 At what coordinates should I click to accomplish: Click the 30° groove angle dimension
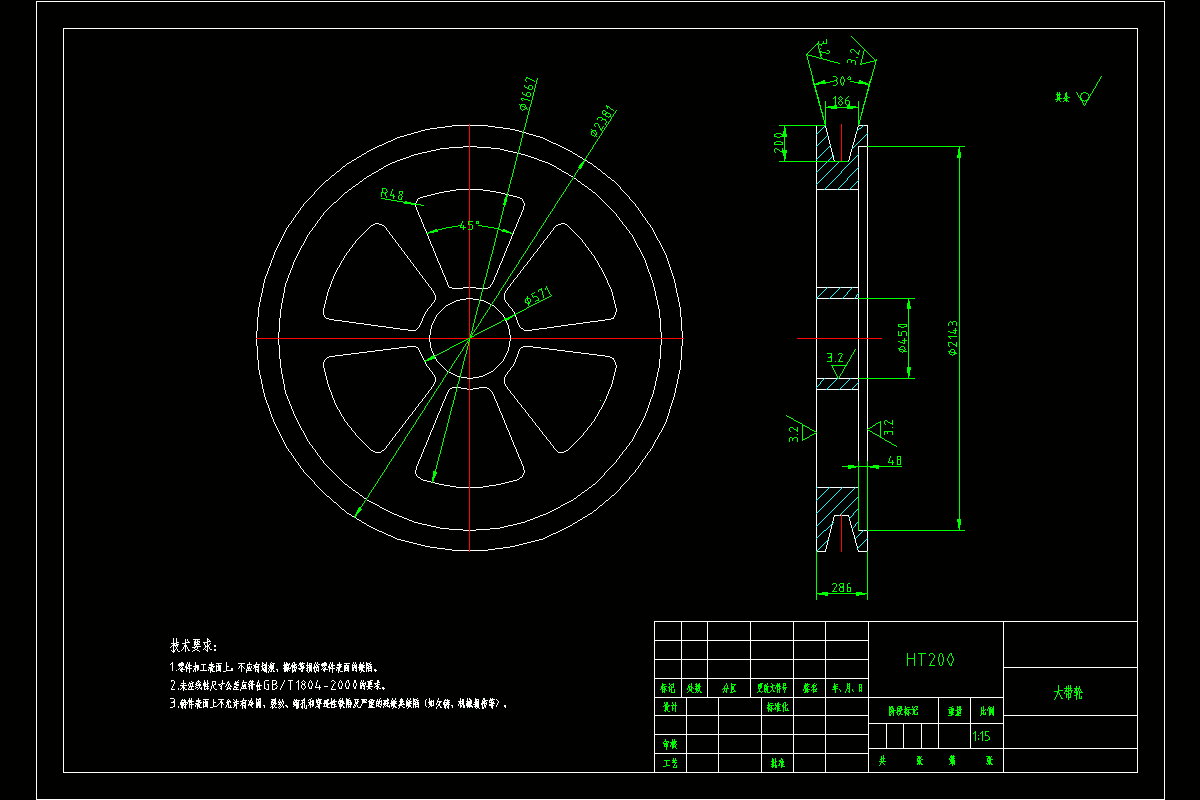click(x=840, y=81)
